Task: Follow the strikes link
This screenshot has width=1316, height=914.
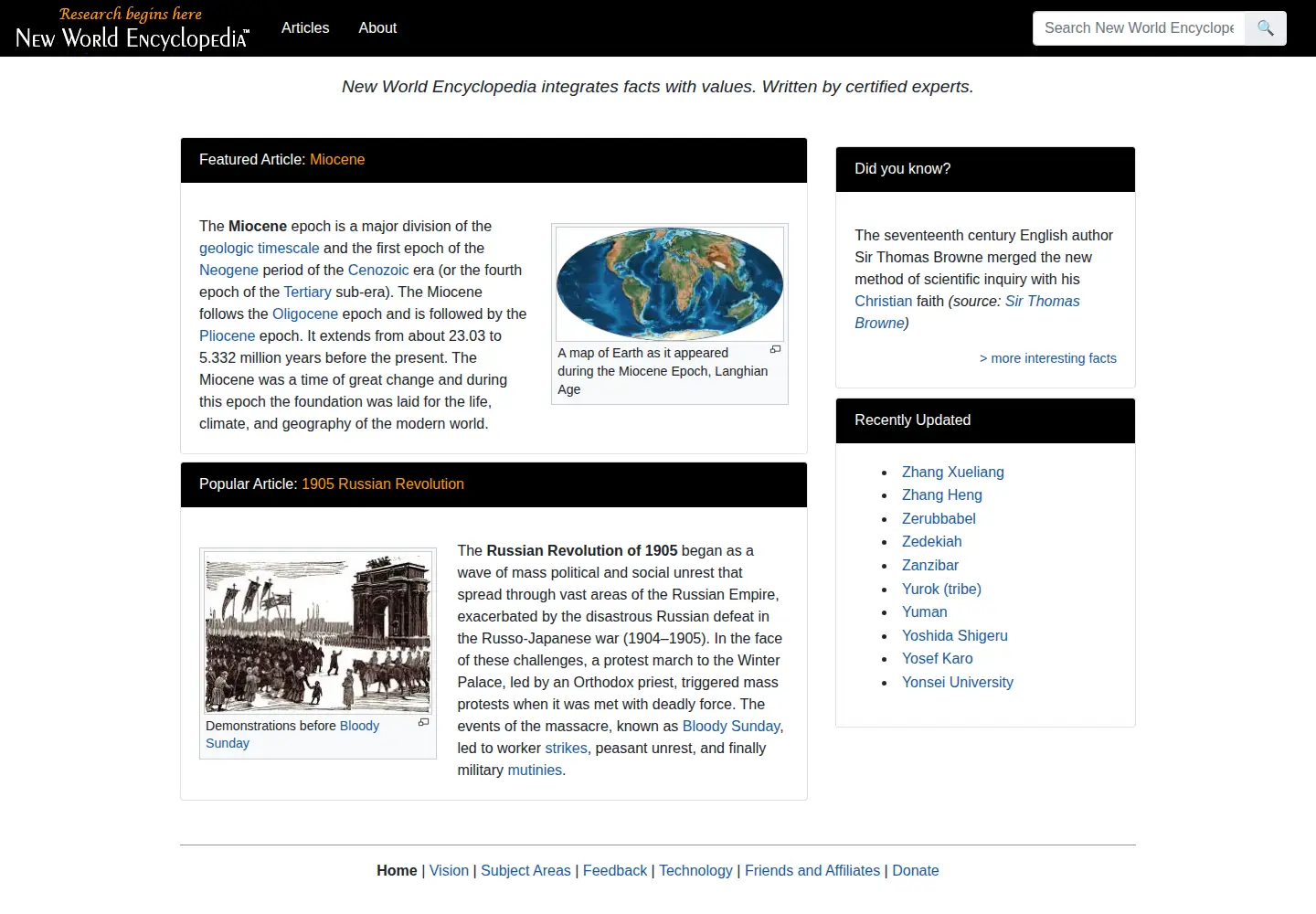Action: [566, 749]
